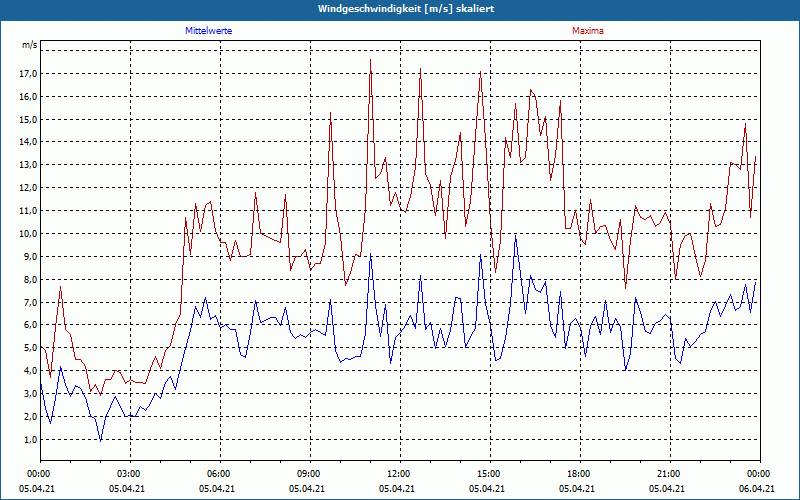Click the 'm/s' unit label
800x500 pixels.
pyautogui.click(x=30, y=45)
